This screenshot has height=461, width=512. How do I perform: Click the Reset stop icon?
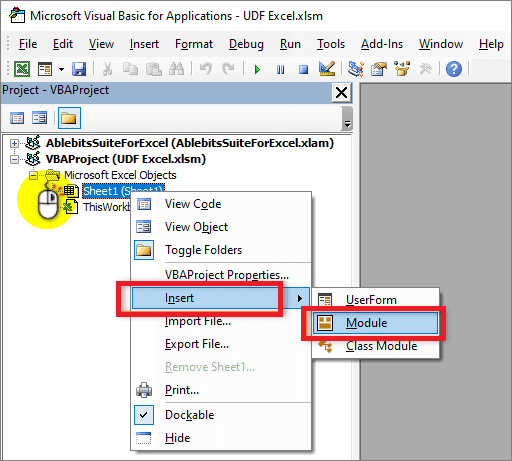click(303, 70)
